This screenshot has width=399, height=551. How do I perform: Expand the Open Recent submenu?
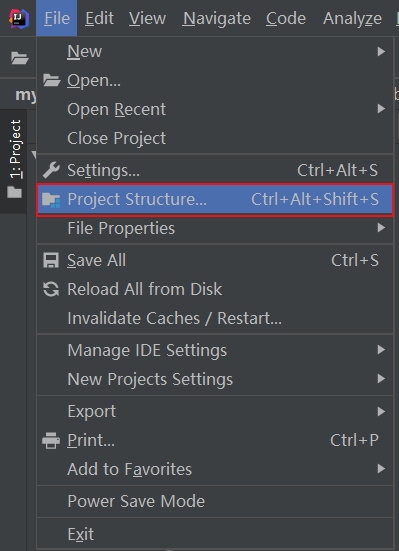pyautogui.click(x=215, y=109)
